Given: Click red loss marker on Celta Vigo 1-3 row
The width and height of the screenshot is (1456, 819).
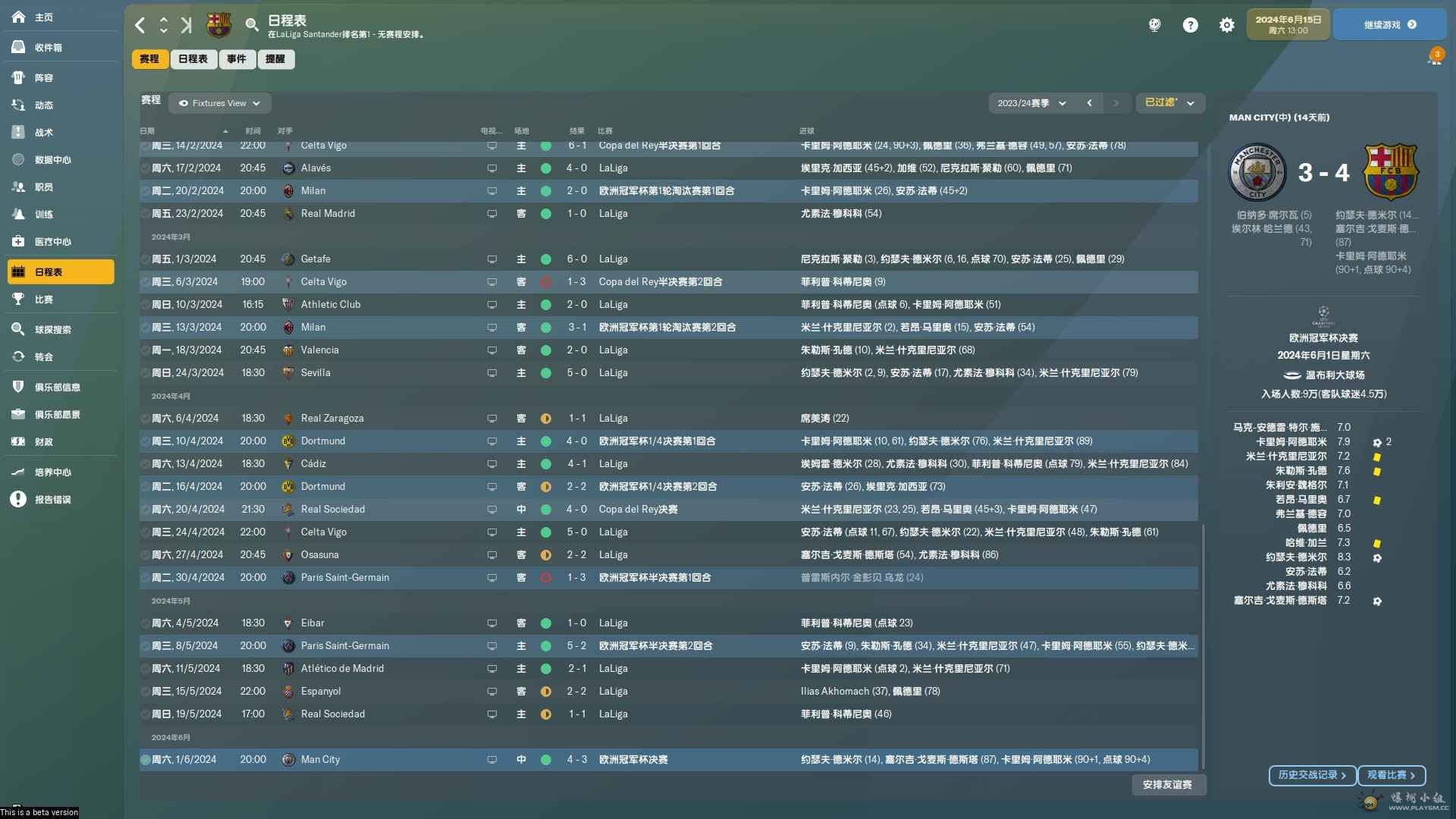Looking at the screenshot, I should [x=545, y=282].
